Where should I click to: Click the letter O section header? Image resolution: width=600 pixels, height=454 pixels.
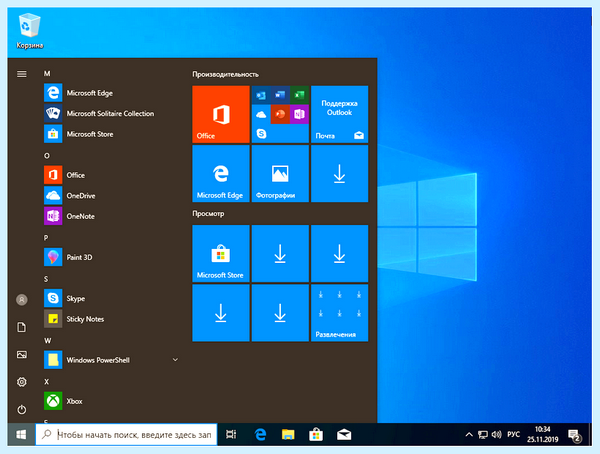click(47, 156)
